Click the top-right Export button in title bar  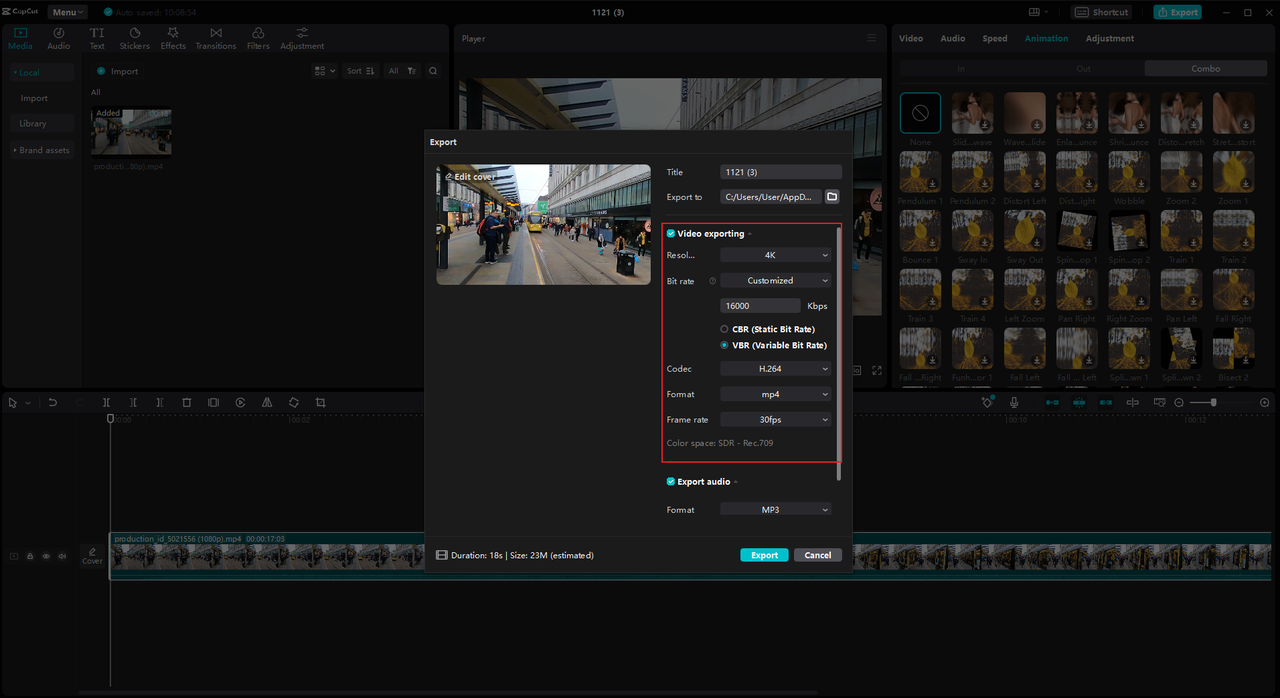(x=1177, y=12)
